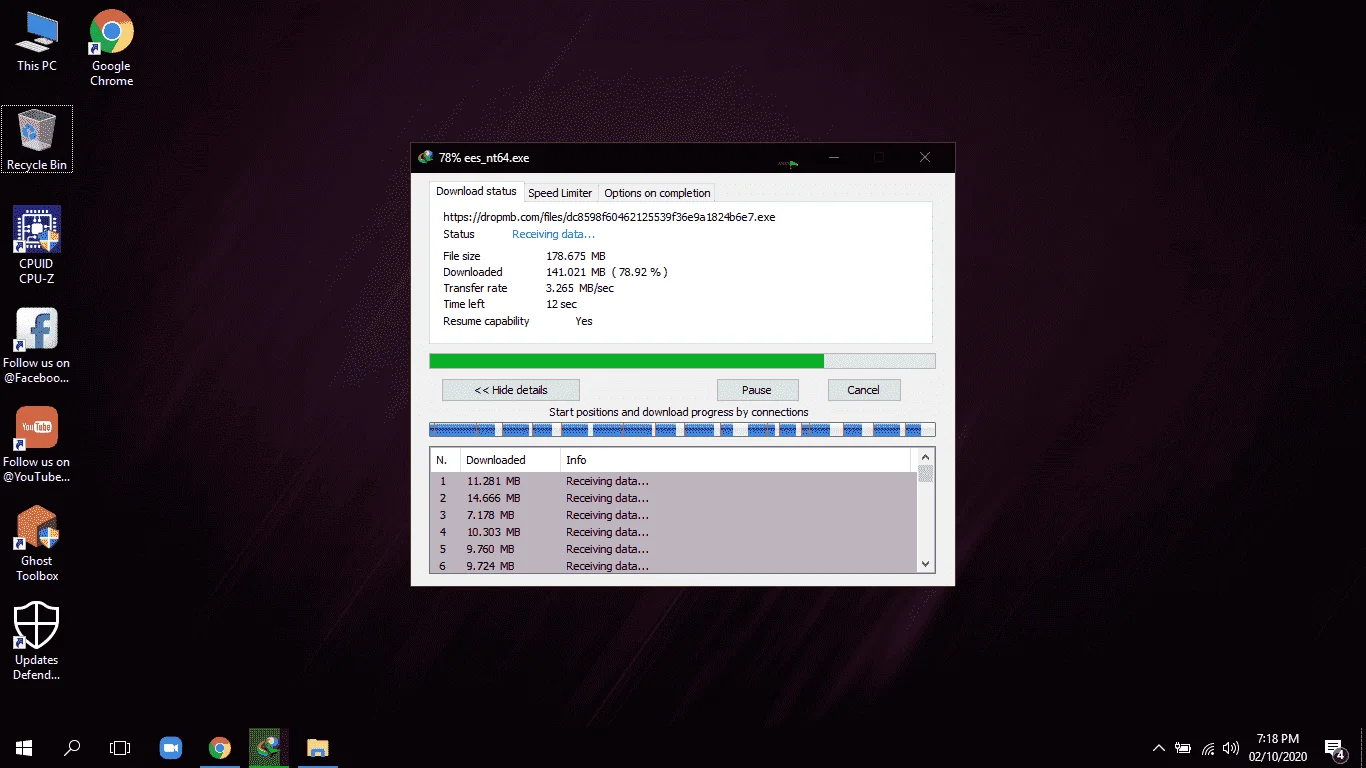Click the Info column header
Image resolution: width=1366 pixels, height=768 pixels.
[736, 460]
